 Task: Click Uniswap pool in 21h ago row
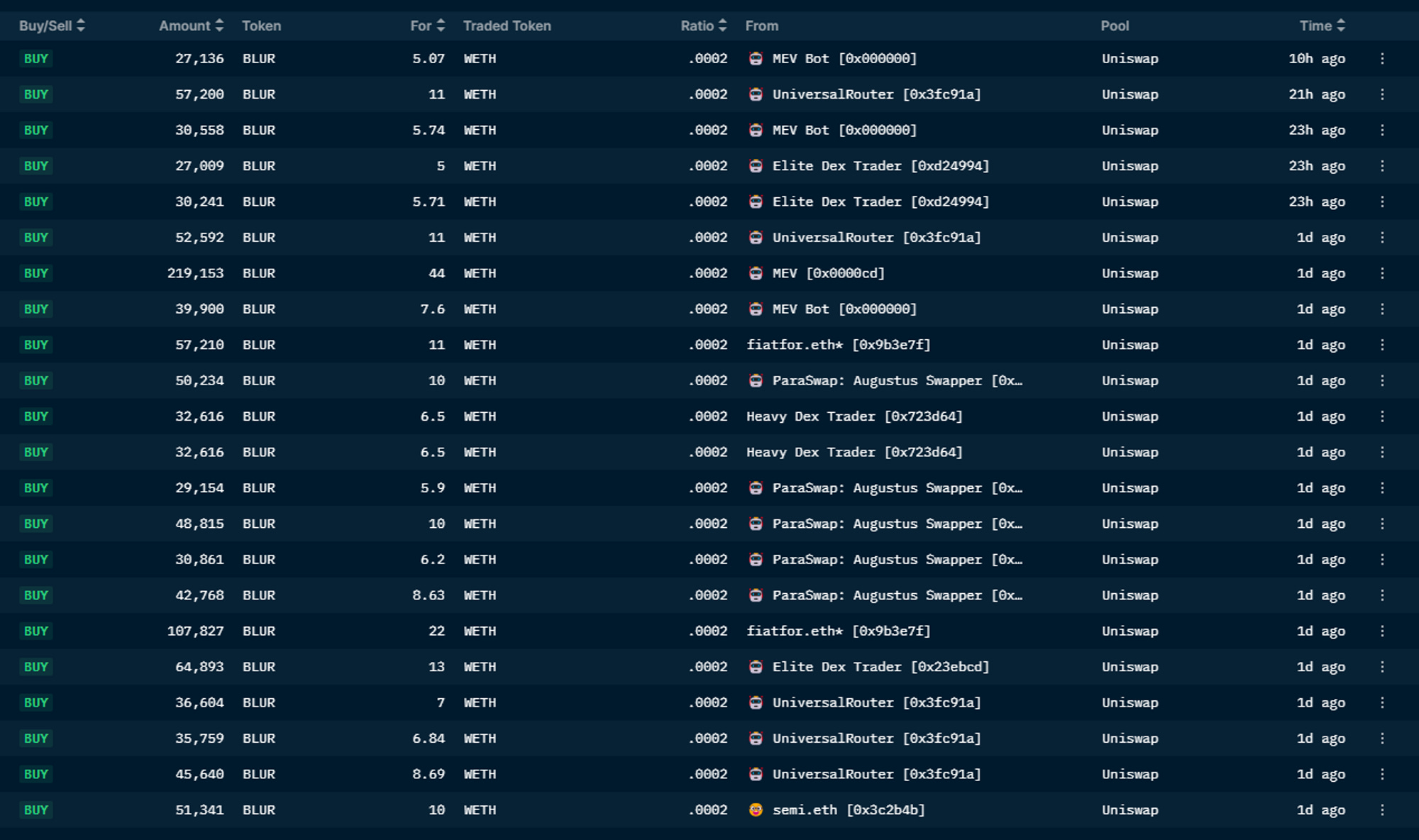pyautogui.click(x=1130, y=94)
